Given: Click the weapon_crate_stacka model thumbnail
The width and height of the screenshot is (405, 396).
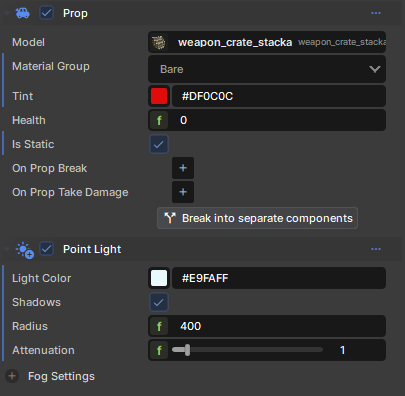Looking at the screenshot, I should point(159,42).
